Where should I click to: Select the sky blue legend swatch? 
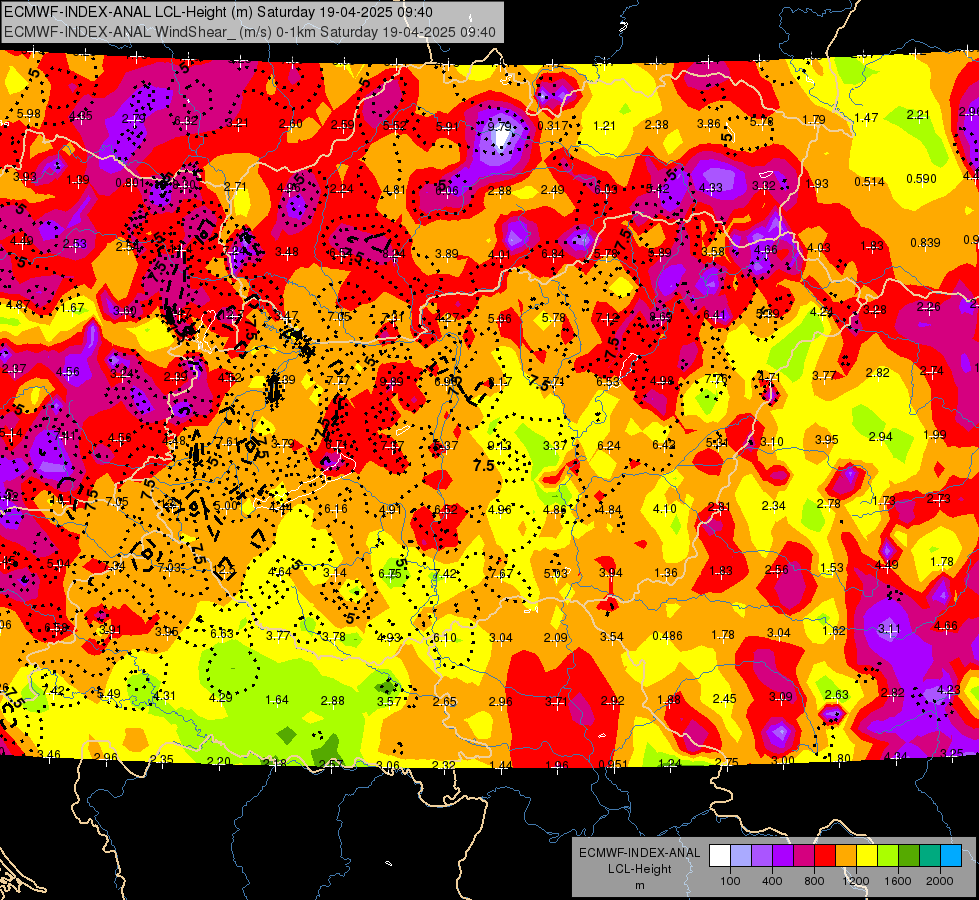(x=951, y=856)
